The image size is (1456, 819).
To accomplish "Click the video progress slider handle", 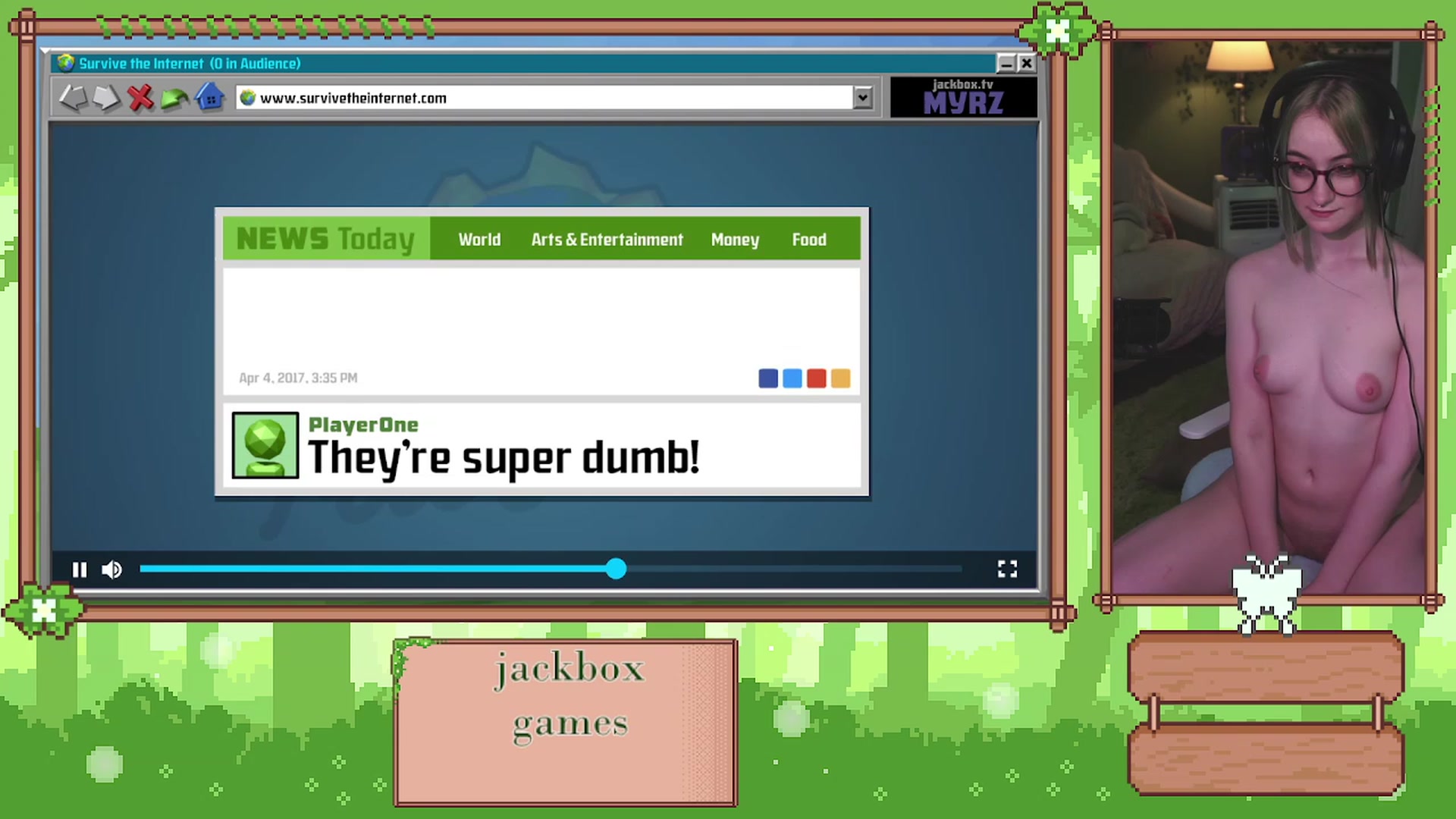I will pyautogui.click(x=616, y=569).
